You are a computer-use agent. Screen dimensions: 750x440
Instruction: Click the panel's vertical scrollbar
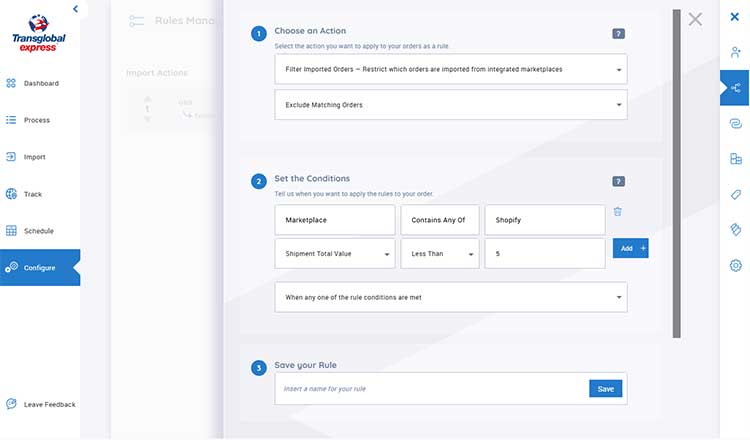click(676, 174)
